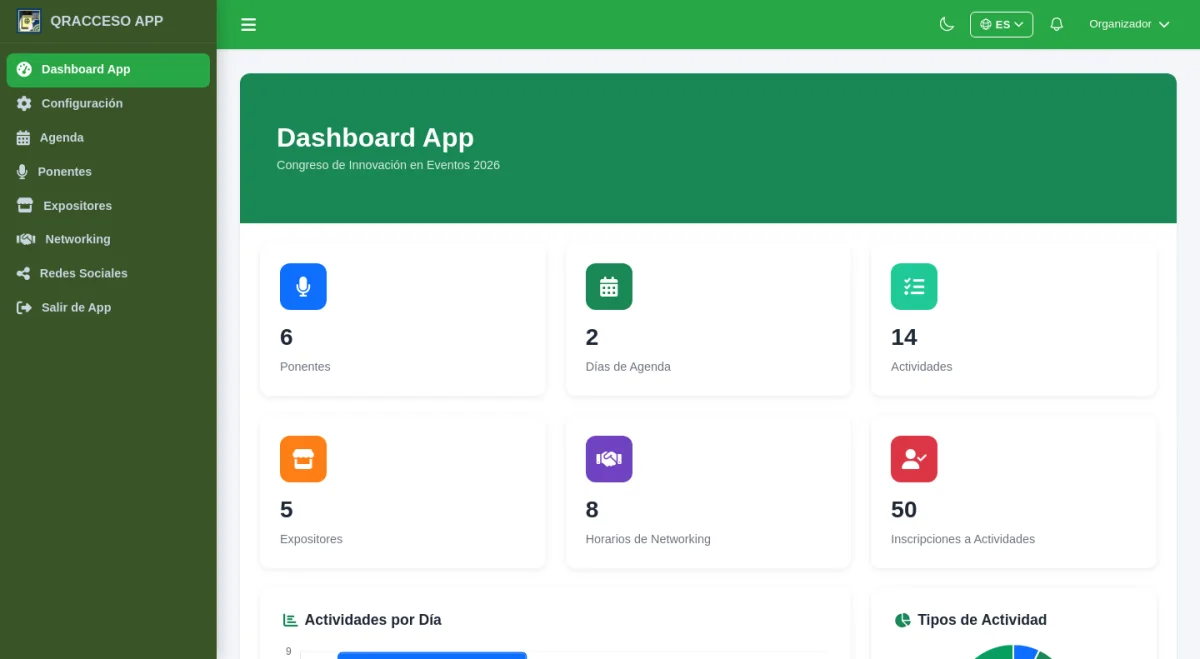The height and width of the screenshot is (659, 1200).
Task: Switch to dark mode via moon icon
Action: point(947,24)
